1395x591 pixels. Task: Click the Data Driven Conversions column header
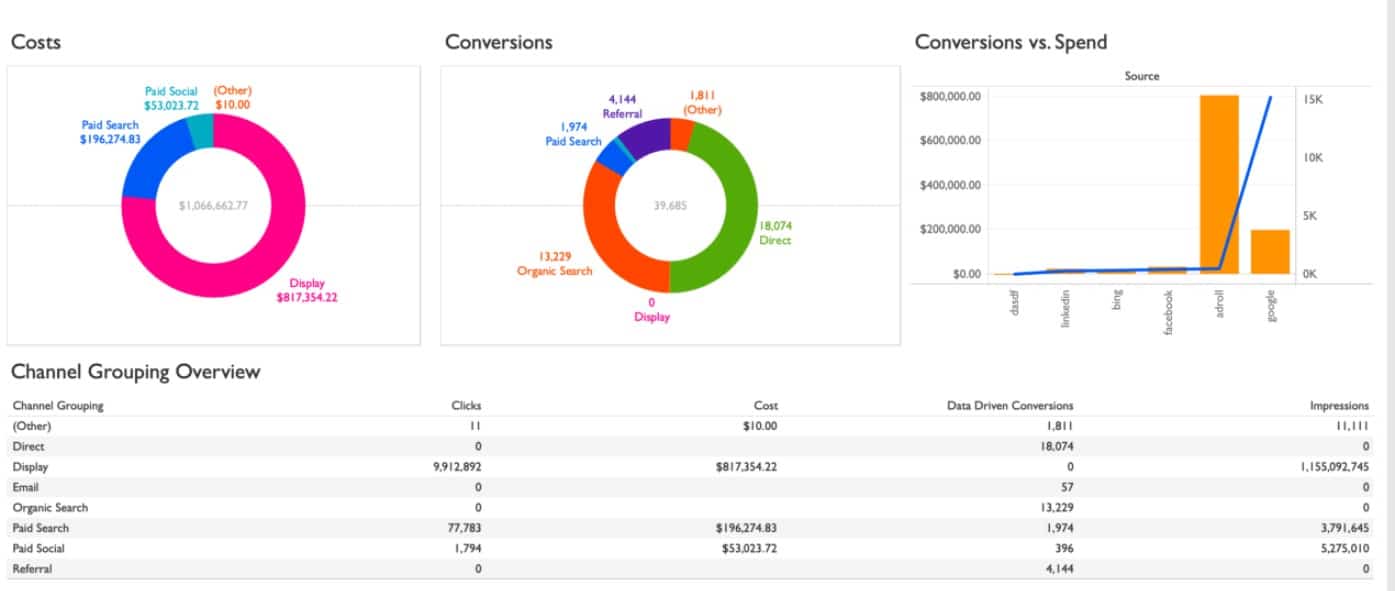(x=1010, y=406)
